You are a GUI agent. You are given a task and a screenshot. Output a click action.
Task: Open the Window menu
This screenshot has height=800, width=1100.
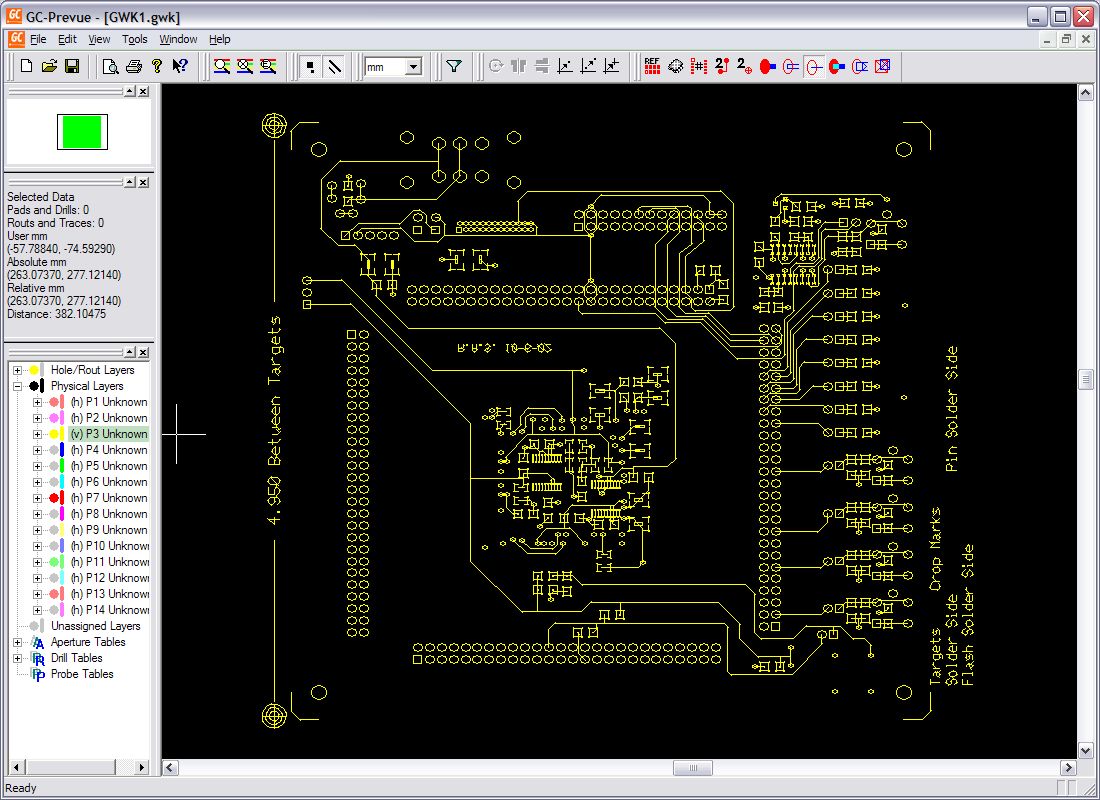coord(178,39)
